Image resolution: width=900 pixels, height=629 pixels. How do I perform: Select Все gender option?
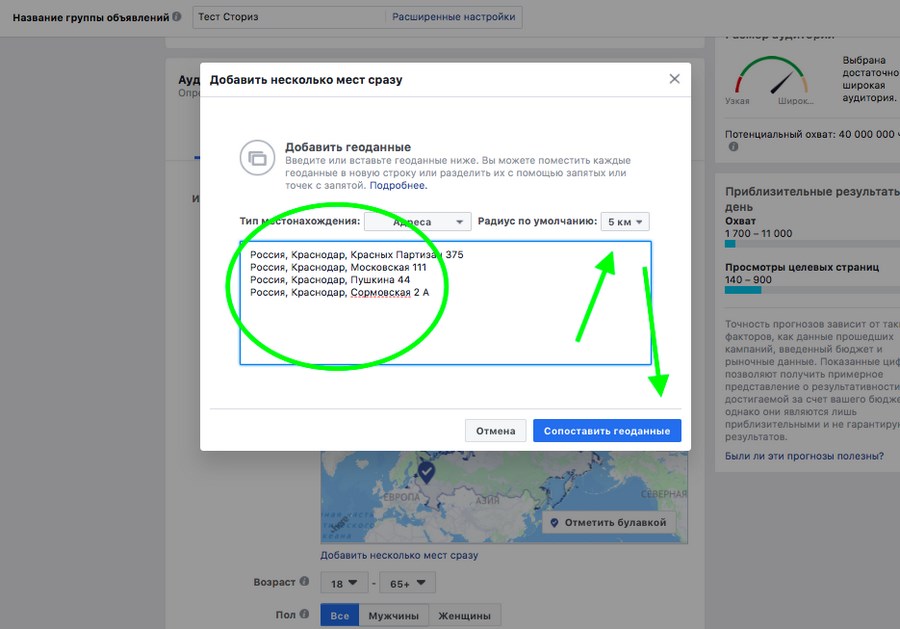click(x=339, y=615)
